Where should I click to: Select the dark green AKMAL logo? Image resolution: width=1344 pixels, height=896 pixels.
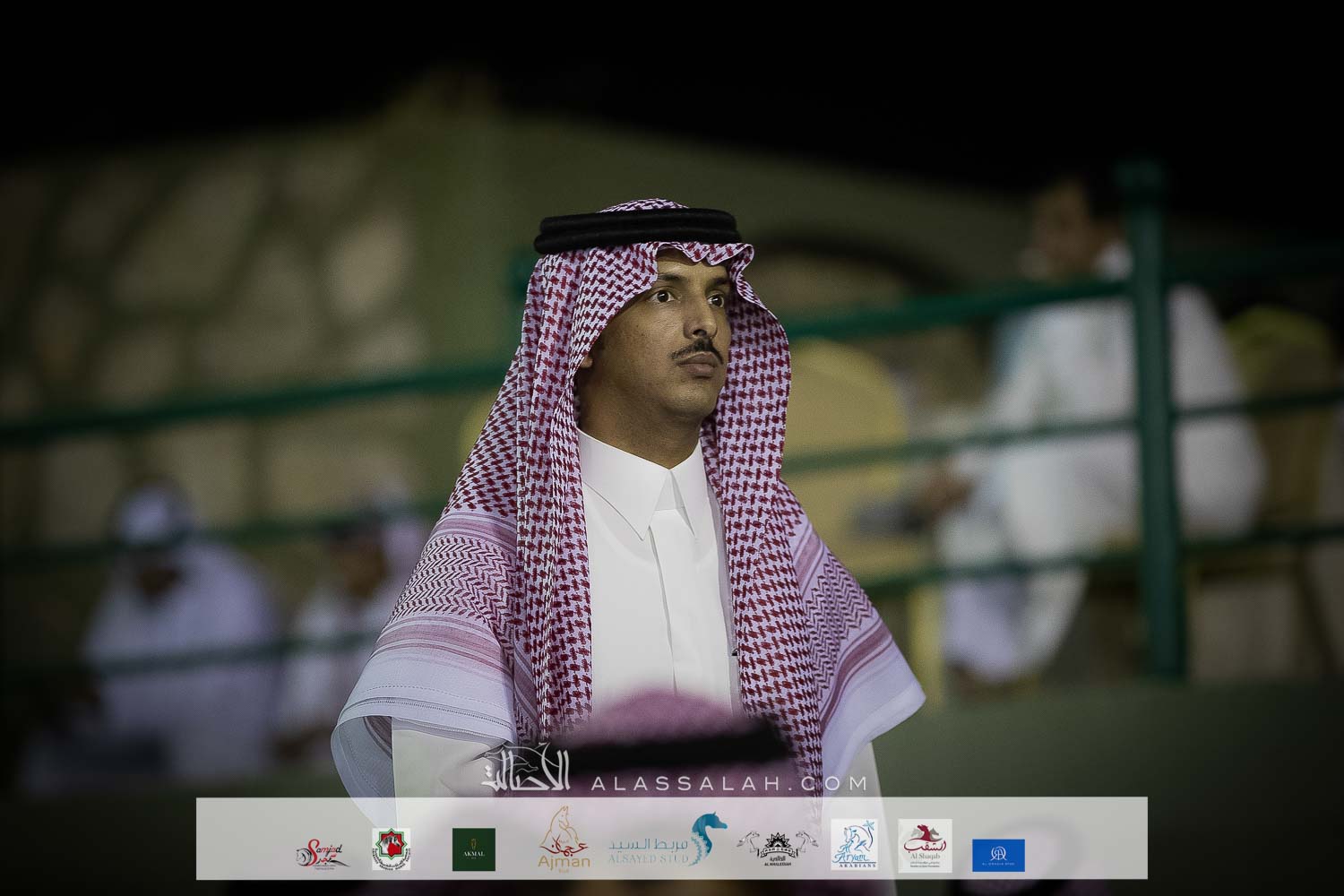(x=473, y=849)
